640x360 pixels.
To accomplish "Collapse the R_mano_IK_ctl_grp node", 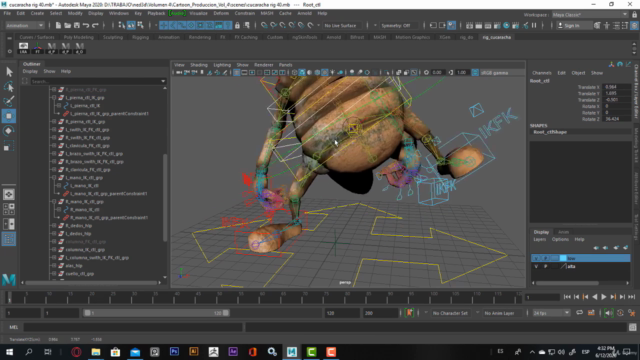I will pos(54,202).
